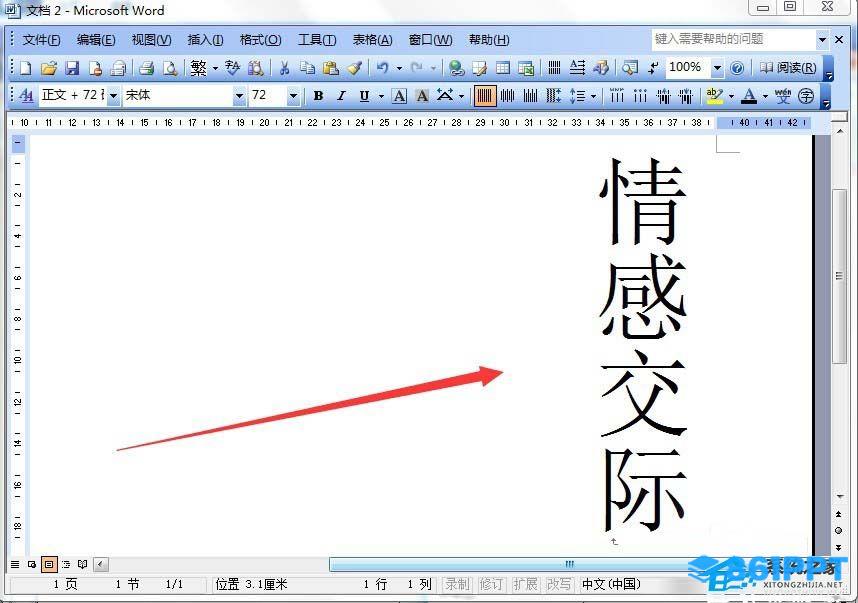
Task: Paste from clipboard icon
Action: pos(331,68)
